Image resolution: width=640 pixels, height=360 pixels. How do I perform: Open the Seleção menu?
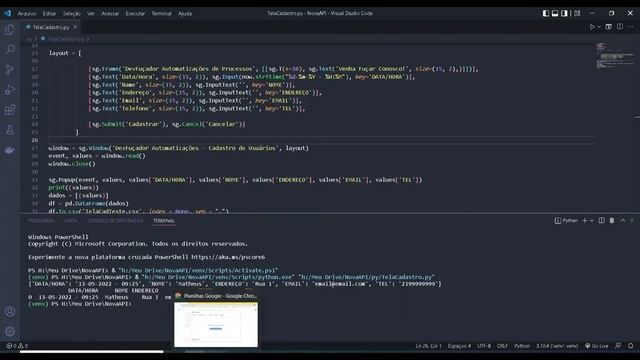71,13
